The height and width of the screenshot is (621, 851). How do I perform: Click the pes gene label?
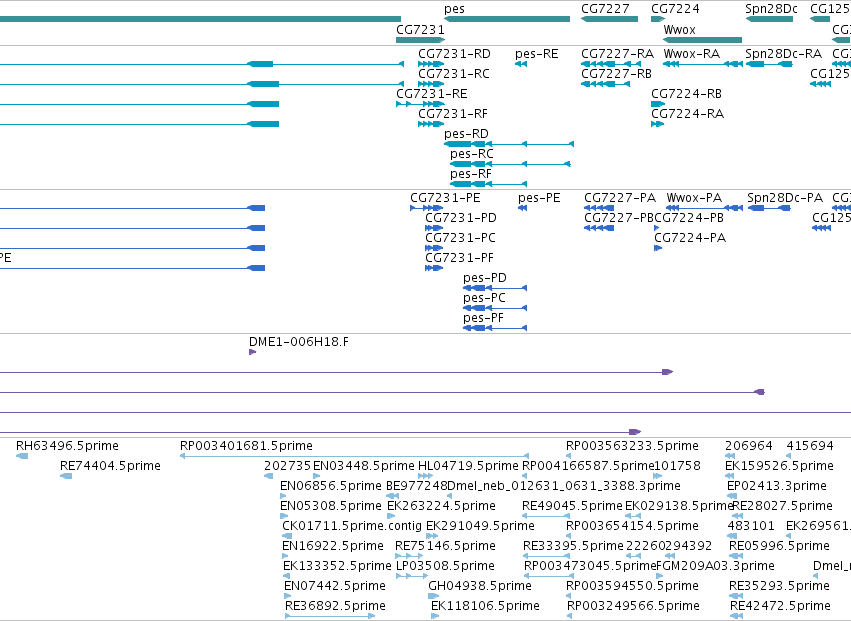pyautogui.click(x=454, y=9)
